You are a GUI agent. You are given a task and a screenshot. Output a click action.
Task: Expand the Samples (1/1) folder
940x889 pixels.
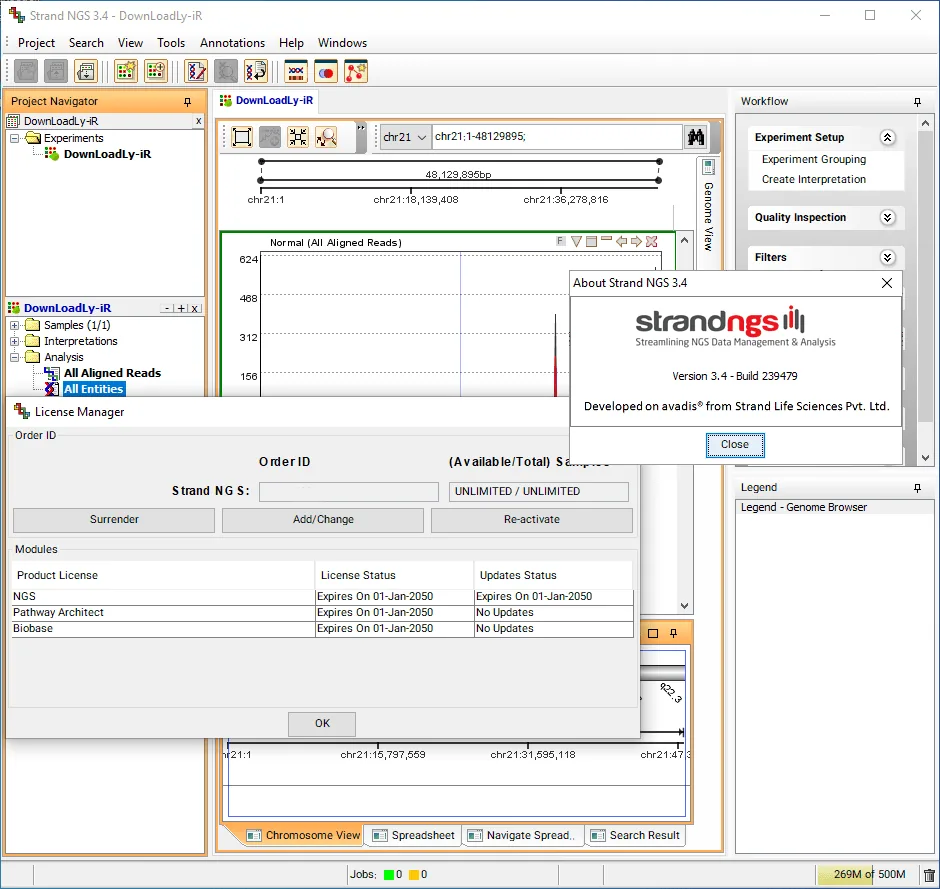(14, 326)
